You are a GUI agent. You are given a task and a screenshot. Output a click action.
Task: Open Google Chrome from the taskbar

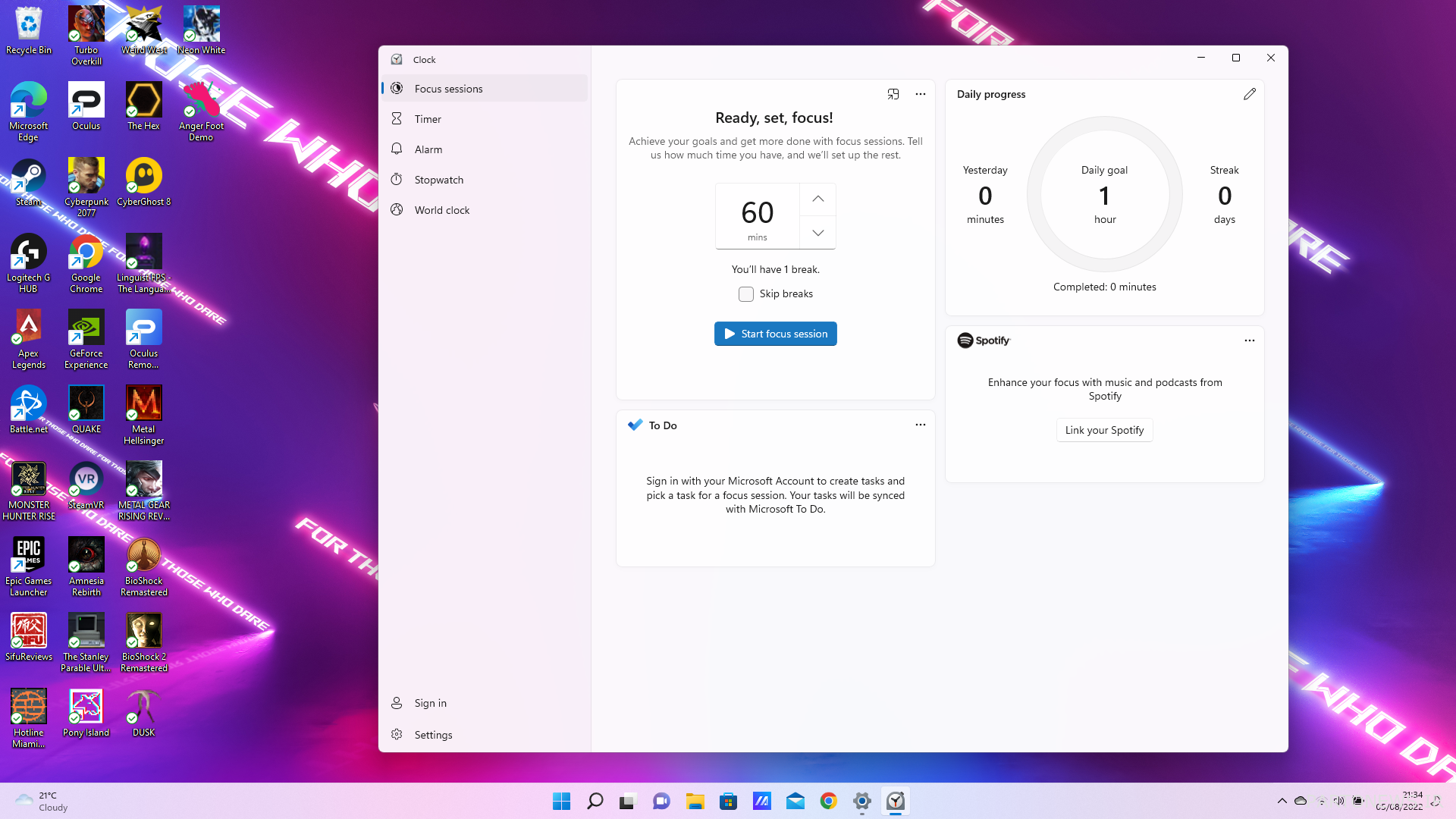click(828, 801)
